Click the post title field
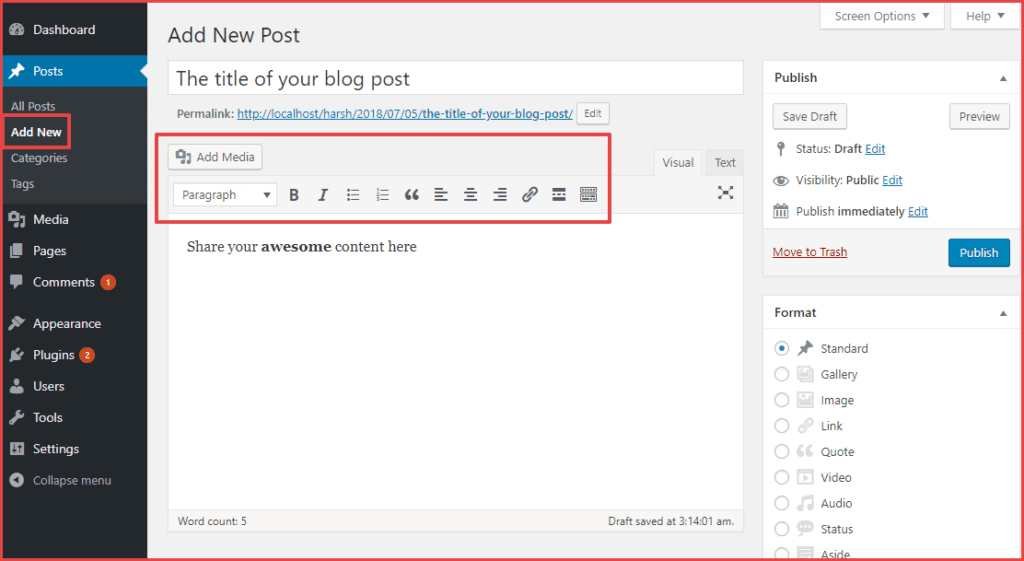The width and height of the screenshot is (1024, 561). (456, 78)
